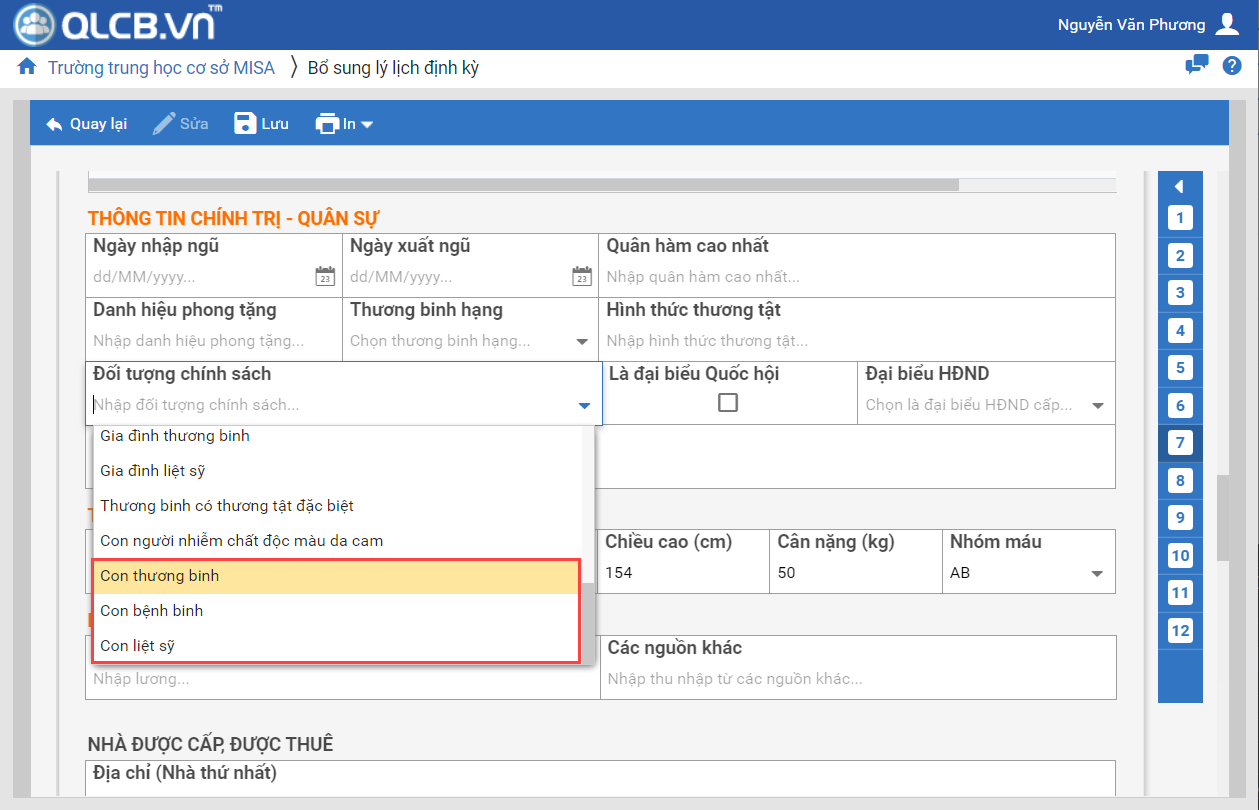This screenshot has width=1259, height=810.
Task: Open the Nhóm máu dropdown
Action: point(1097,574)
